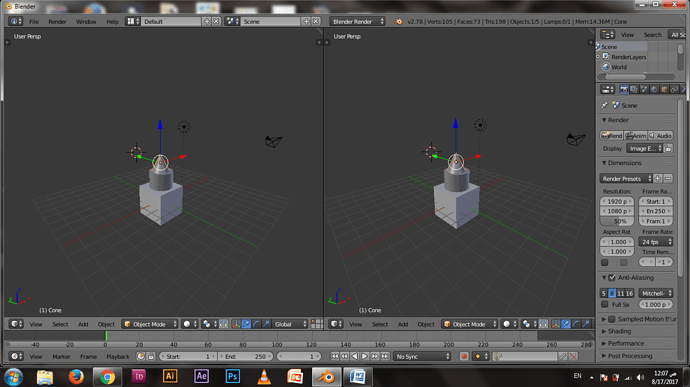The width and height of the screenshot is (690, 387).
Task: Toggle the Anti-Aliasing checkbox
Action: 612,277
